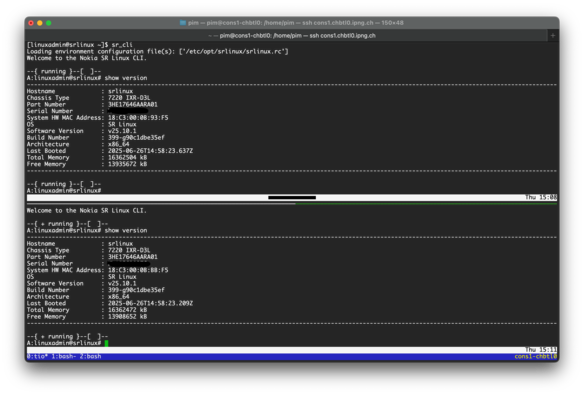Click the Welcome line in the upper pane
This screenshot has width=584, height=395.
click(86, 58)
